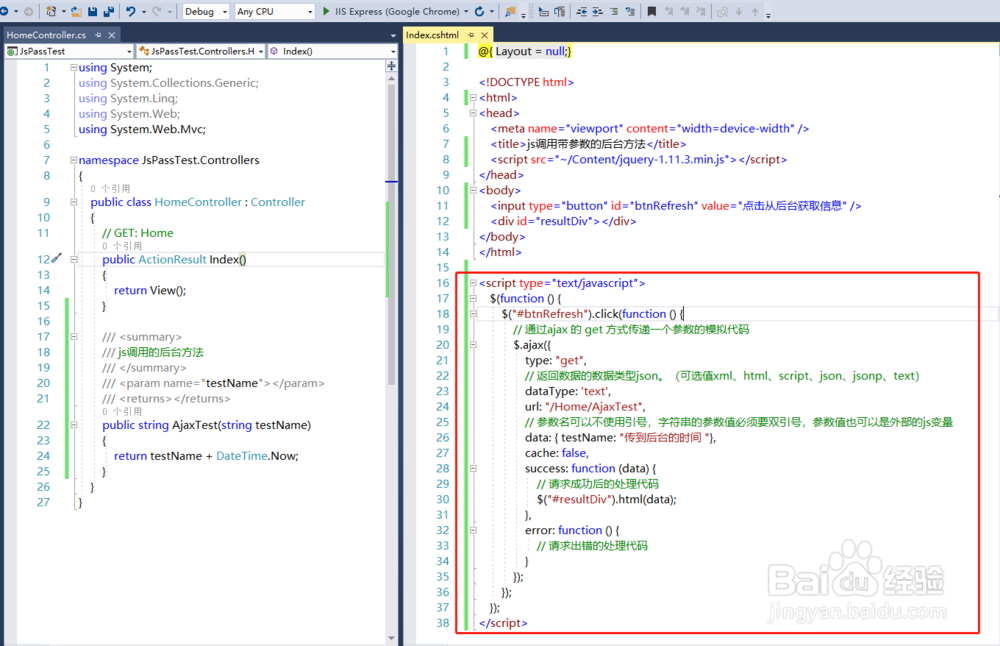Switch to the Index.cshtml tab
Viewport: 1000px width, 646px height.
pos(432,35)
